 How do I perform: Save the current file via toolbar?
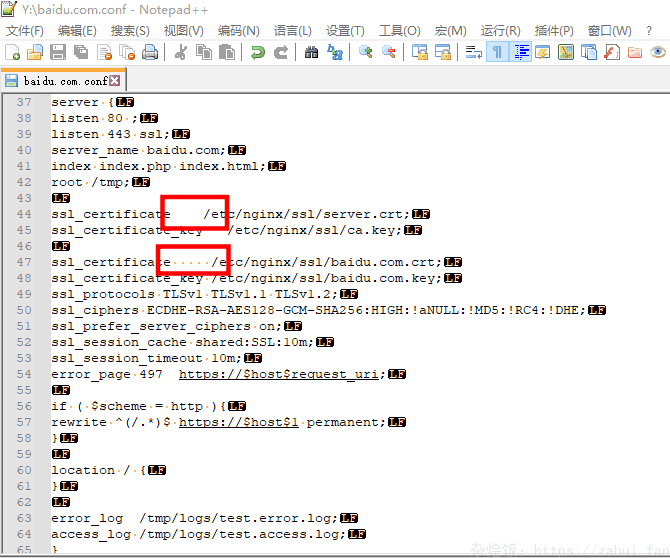[x=58, y=52]
